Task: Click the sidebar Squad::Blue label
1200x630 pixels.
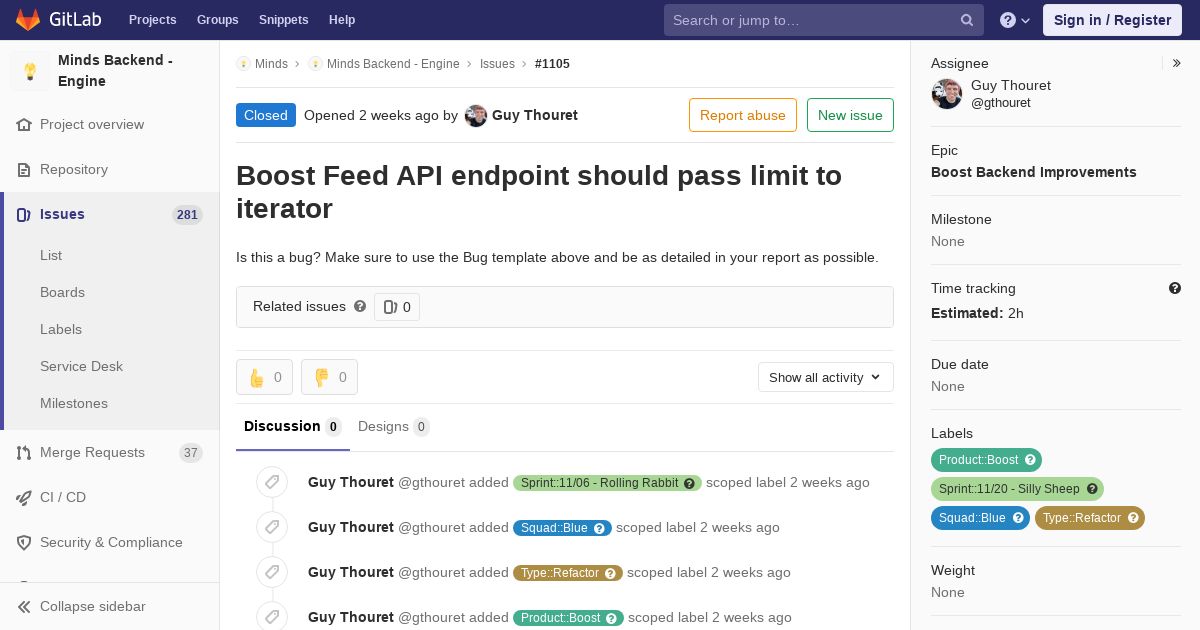Action: pyautogui.click(x=980, y=518)
